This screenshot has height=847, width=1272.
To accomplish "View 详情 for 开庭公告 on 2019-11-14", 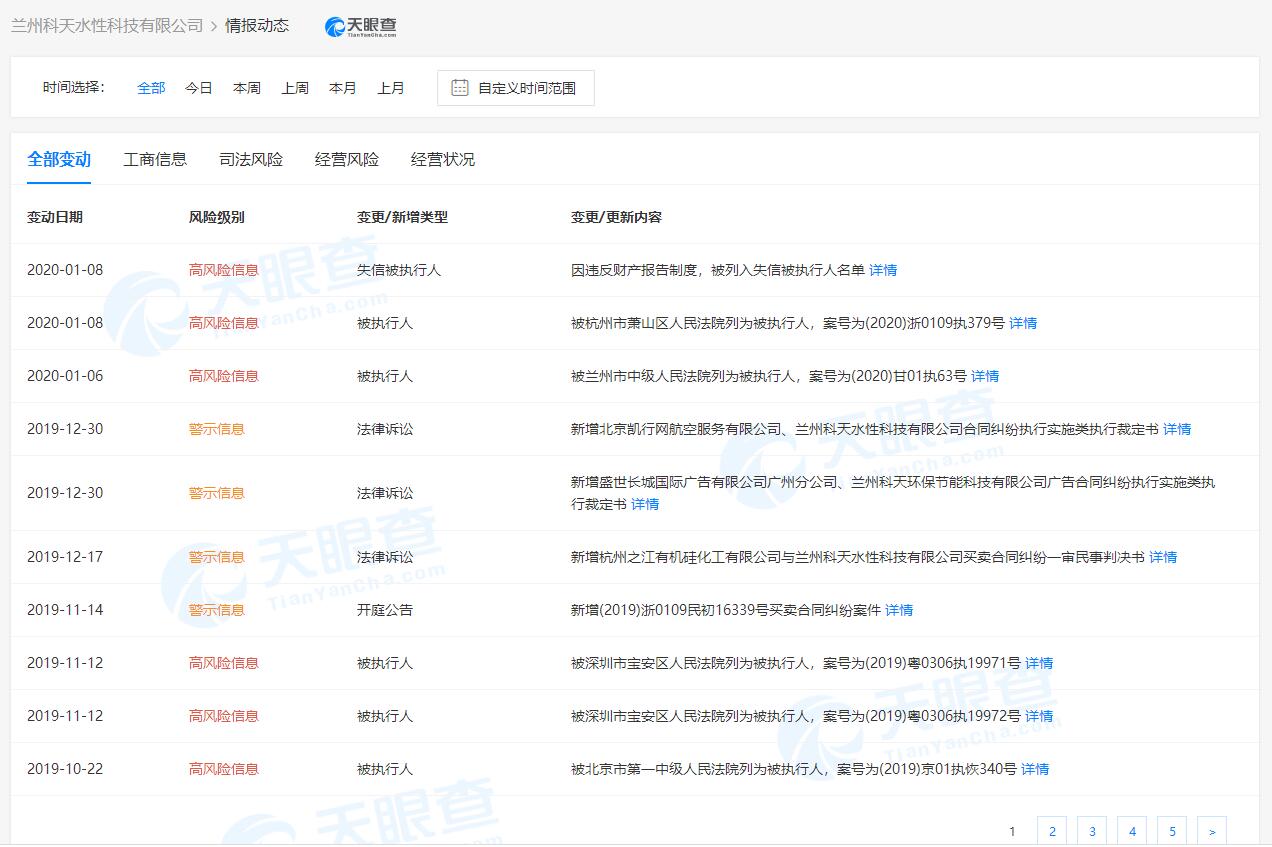I will pyautogui.click(x=899, y=610).
